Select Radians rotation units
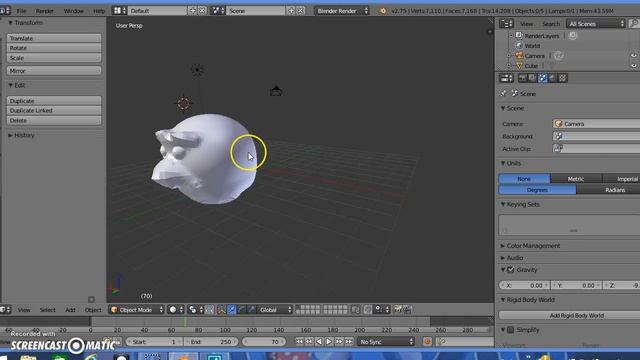Screen dimensions: 640x360 click(608, 190)
